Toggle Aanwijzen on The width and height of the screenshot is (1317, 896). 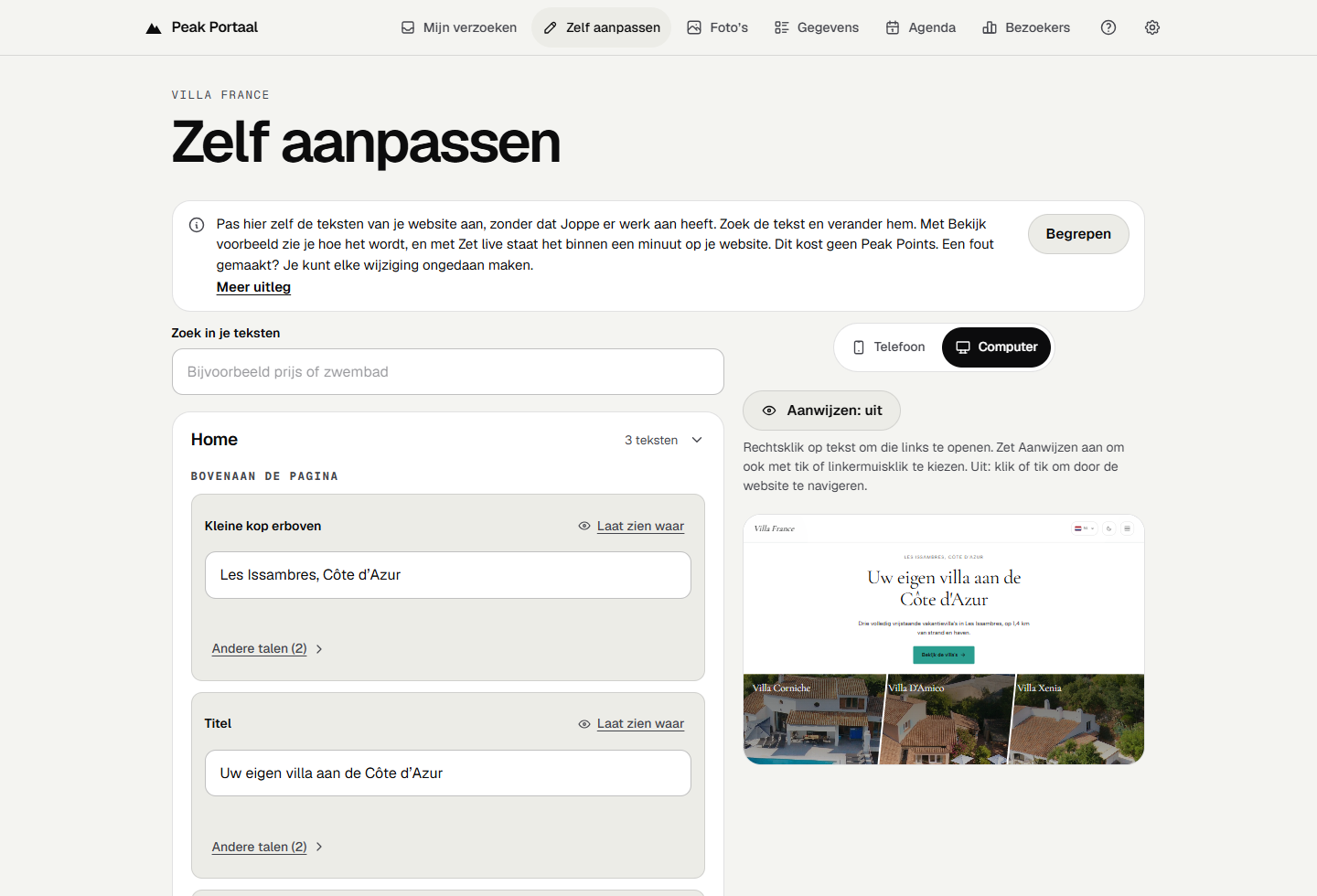(x=821, y=411)
